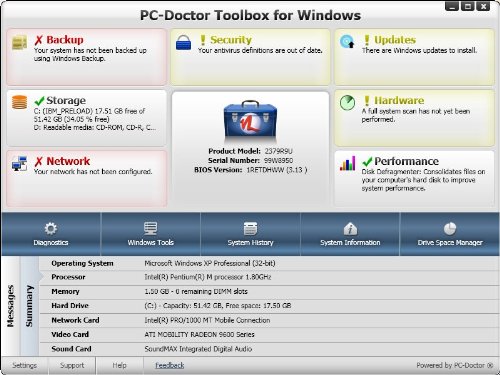
Task: Open the Hardware heading
Action: [x=399, y=101]
